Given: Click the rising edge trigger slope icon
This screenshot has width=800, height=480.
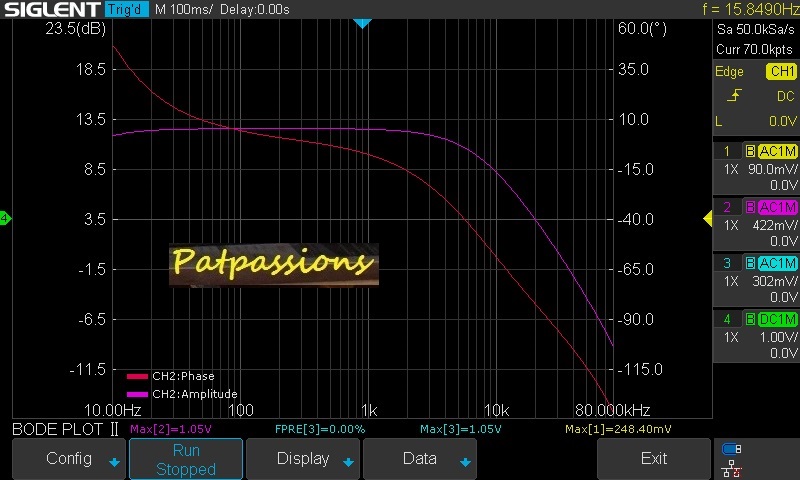Looking at the screenshot, I should [735, 96].
